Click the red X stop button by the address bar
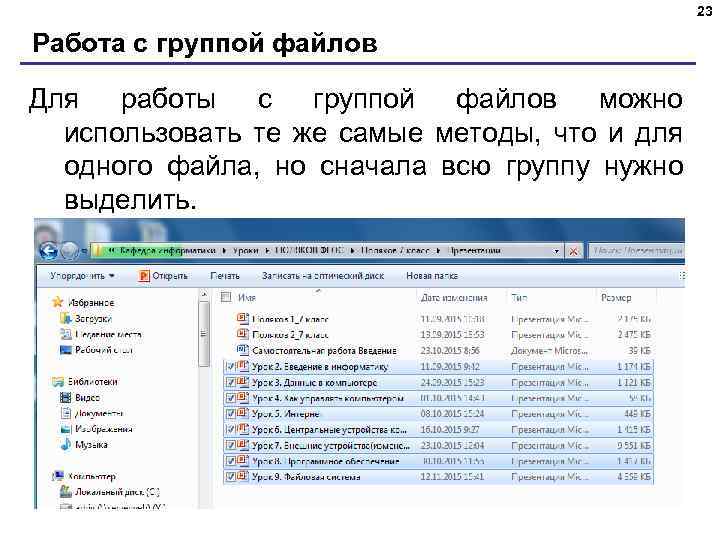720x540 pixels. coord(574,251)
